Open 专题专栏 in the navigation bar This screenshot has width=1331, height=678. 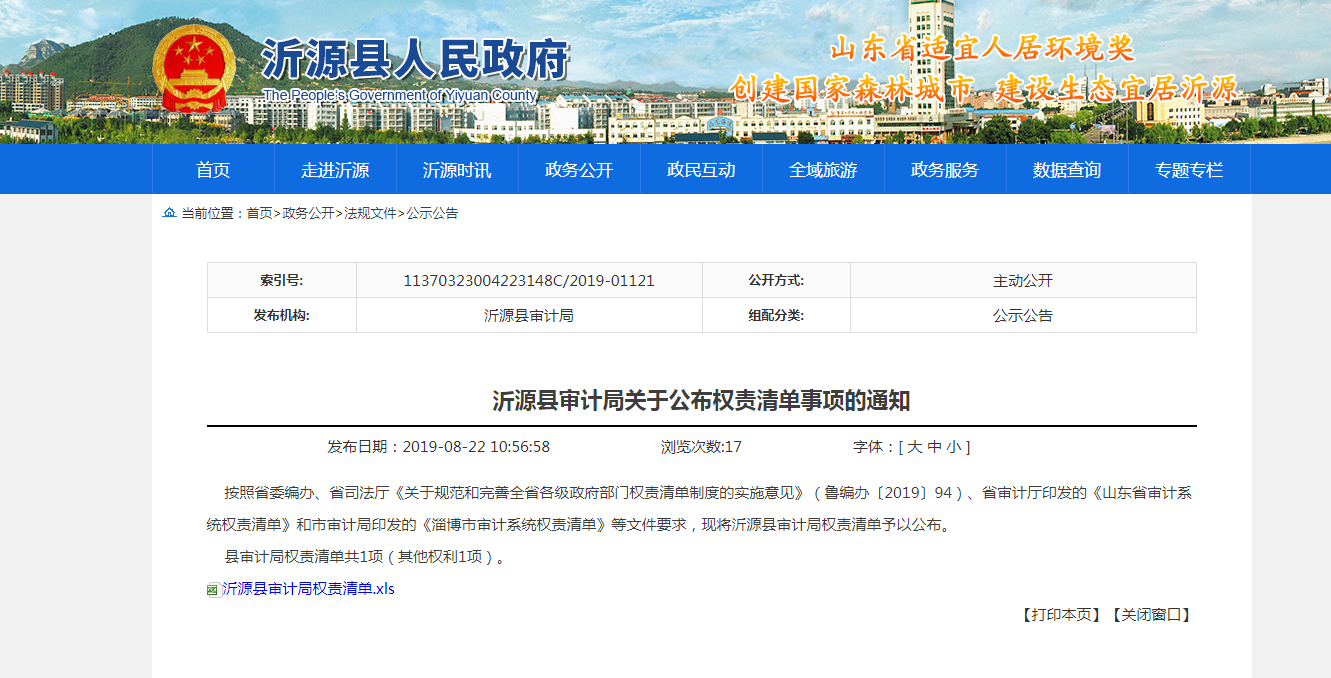(x=1189, y=170)
